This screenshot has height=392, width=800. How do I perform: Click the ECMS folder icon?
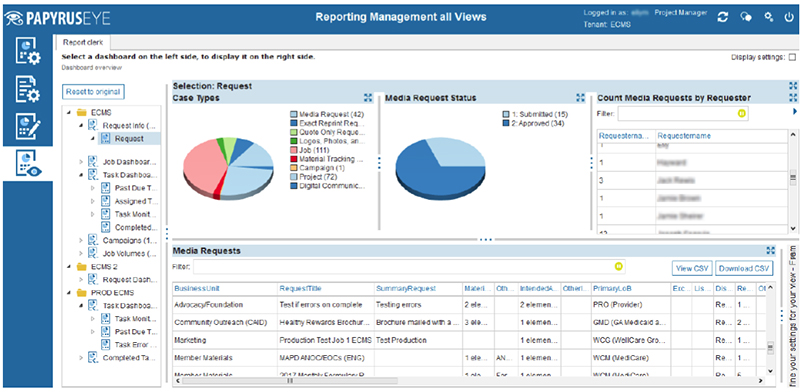tap(82, 112)
